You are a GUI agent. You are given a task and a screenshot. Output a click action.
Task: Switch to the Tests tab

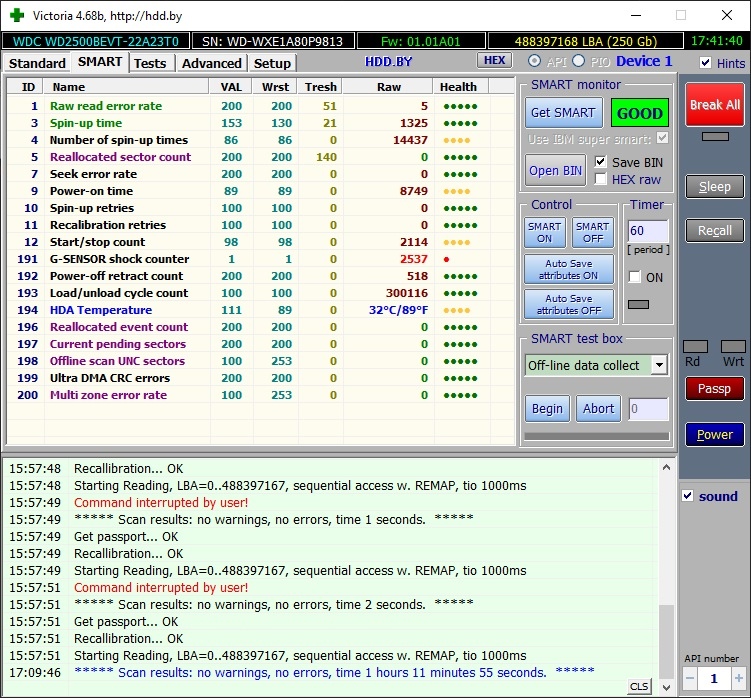pos(150,63)
